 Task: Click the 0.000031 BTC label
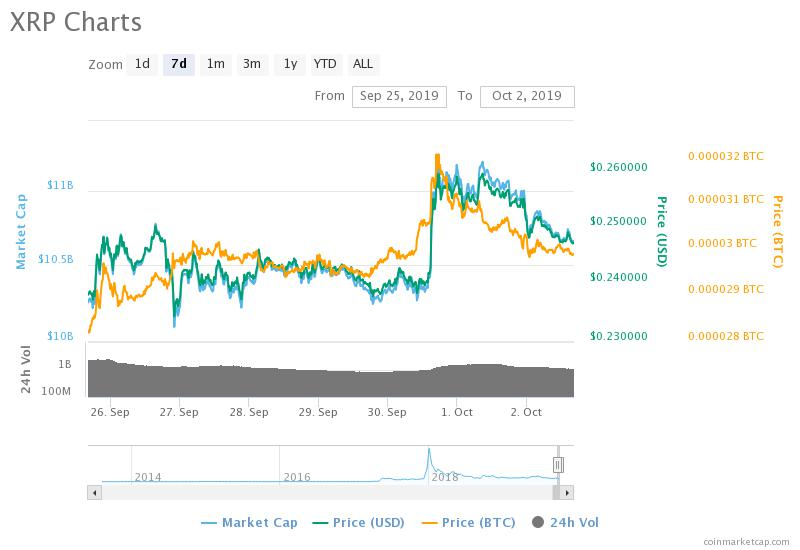(726, 199)
